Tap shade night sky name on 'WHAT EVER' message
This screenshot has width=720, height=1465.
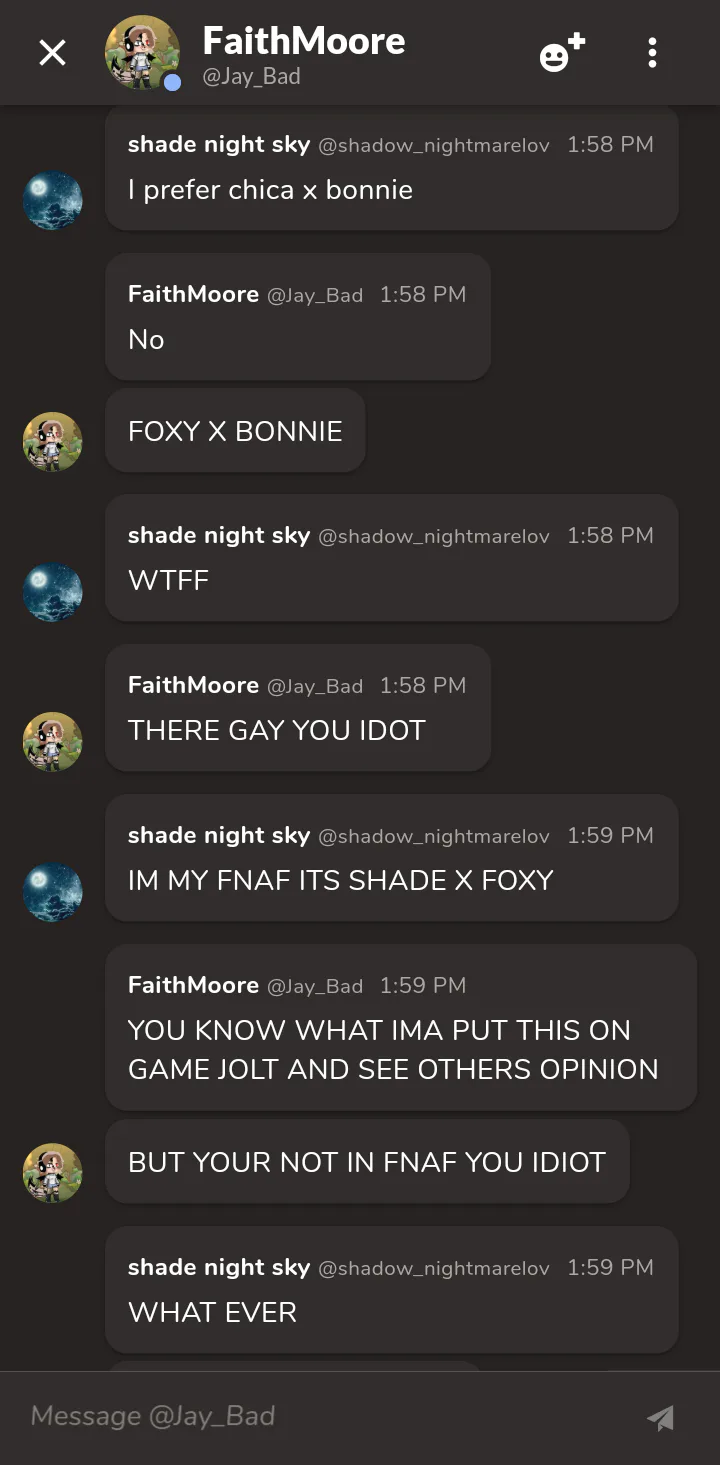pyautogui.click(x=219, y=1267)
